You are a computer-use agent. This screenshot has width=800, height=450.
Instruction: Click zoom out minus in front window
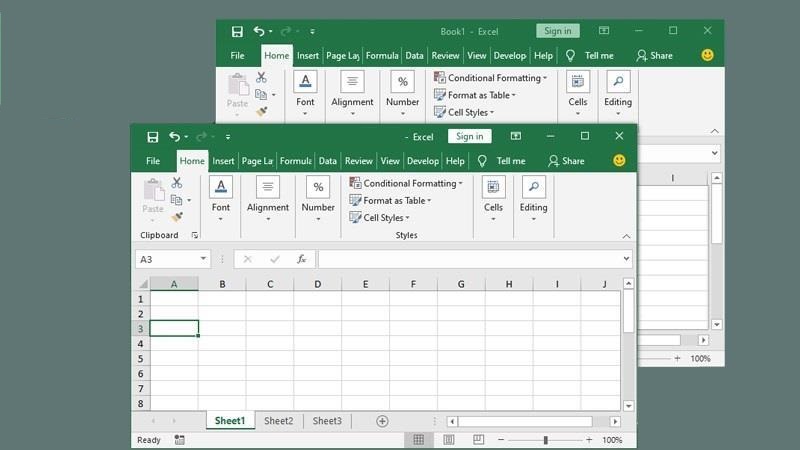tap(501, 439)
